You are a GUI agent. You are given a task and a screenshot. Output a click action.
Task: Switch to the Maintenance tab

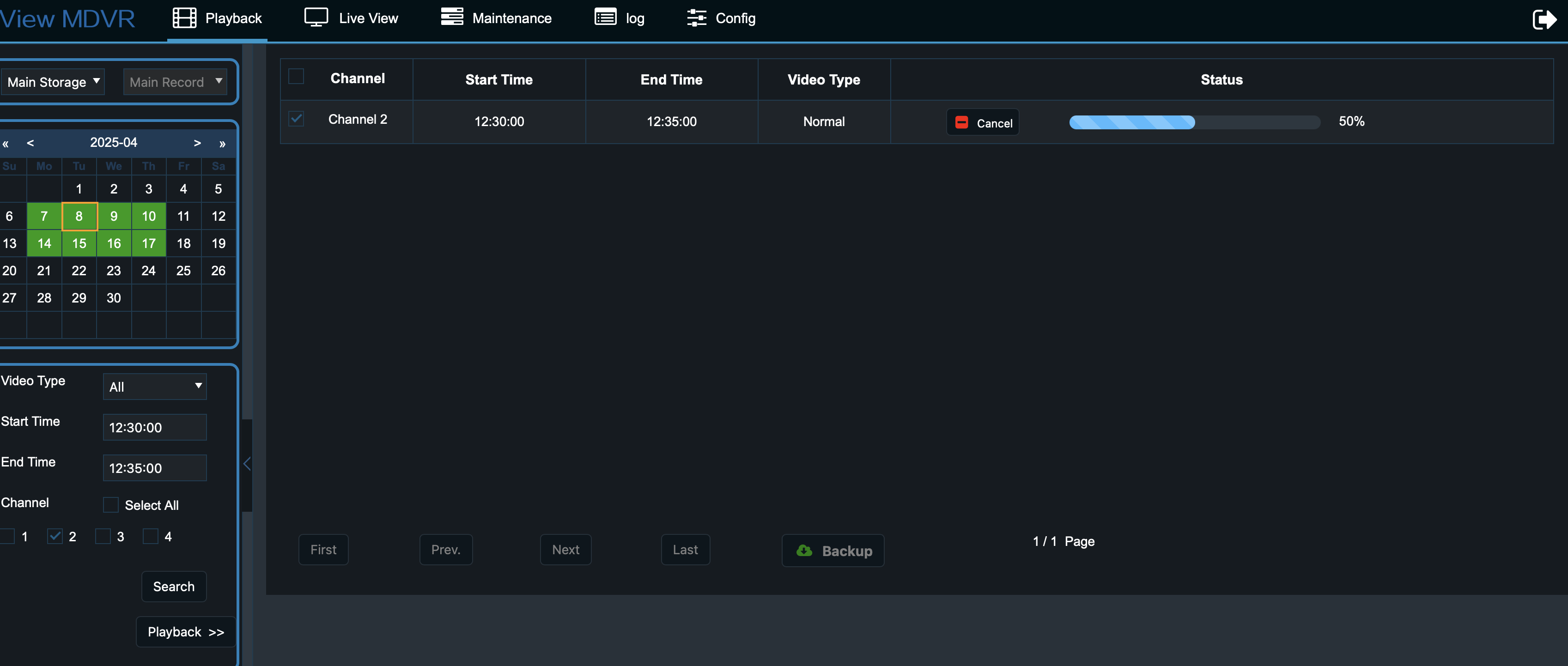(x=511, y=18)
